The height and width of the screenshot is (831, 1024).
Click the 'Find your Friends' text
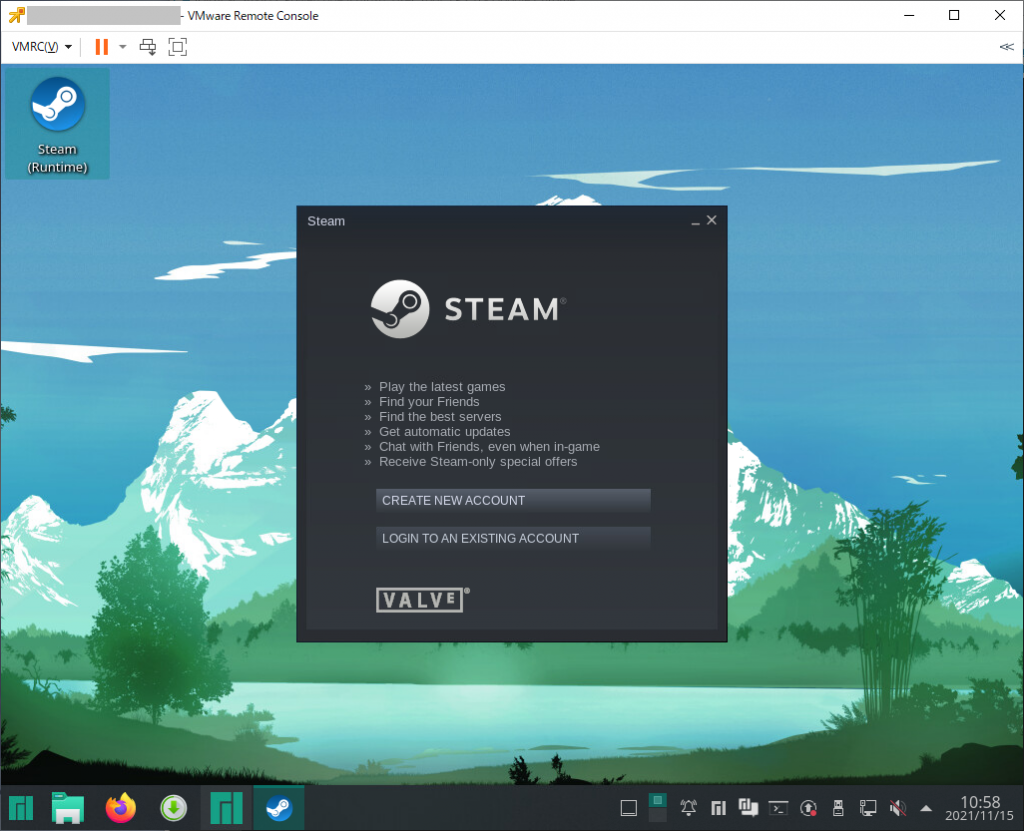coord(429,402)
